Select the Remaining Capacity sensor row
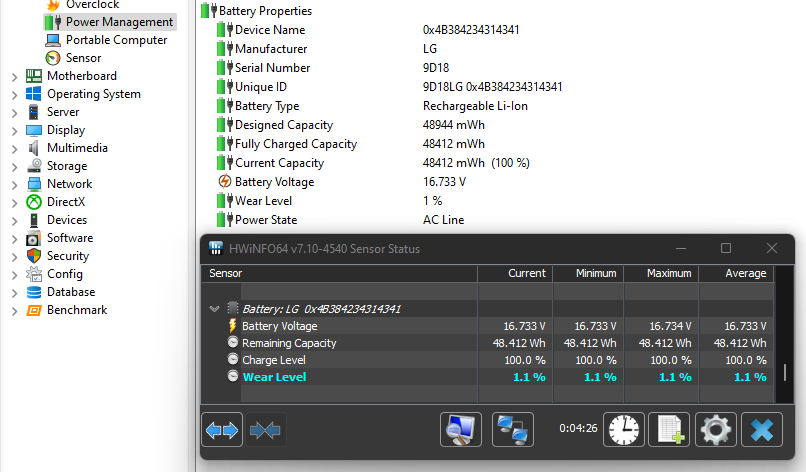The image size is (806, 472). 487,343
